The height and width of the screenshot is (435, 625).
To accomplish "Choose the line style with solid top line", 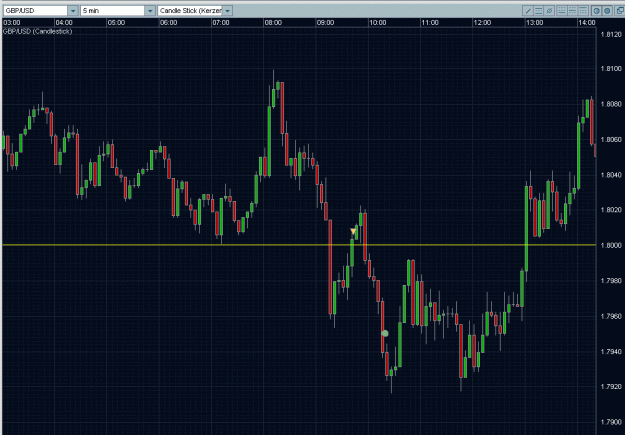I will [583, 11].
